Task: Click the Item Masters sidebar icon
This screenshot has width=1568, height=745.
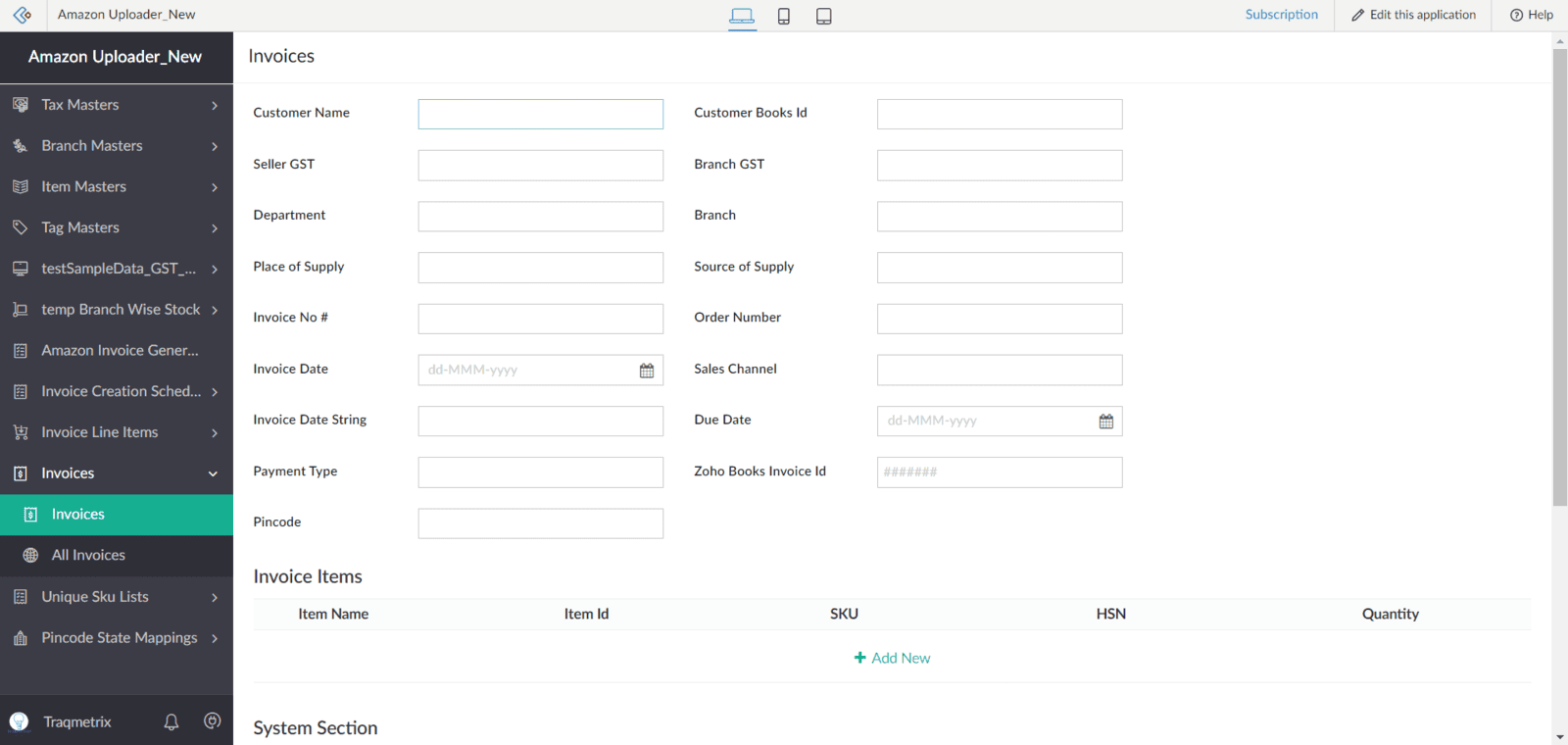Action: 20,186
